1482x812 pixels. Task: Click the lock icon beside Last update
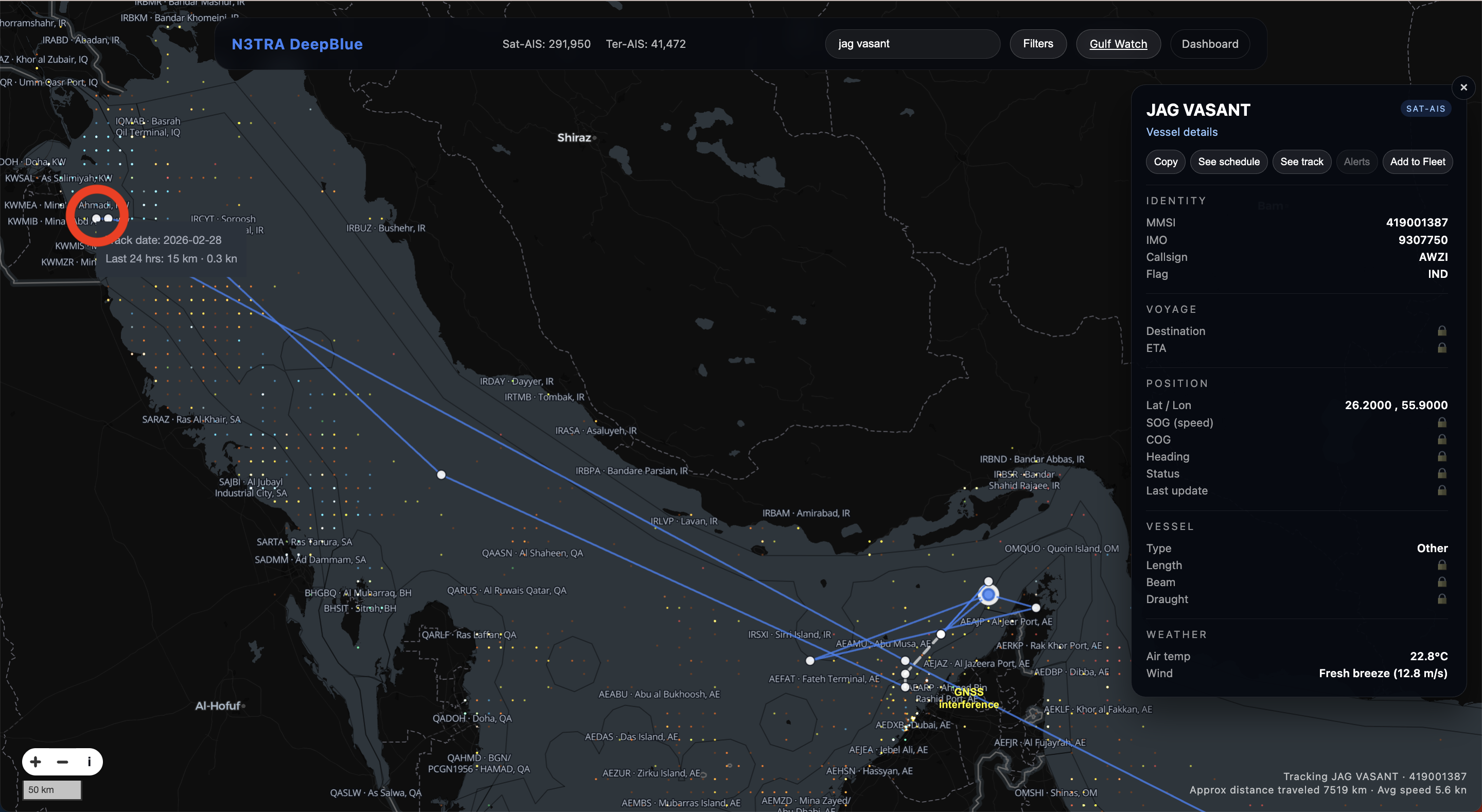coord(1442,490)
